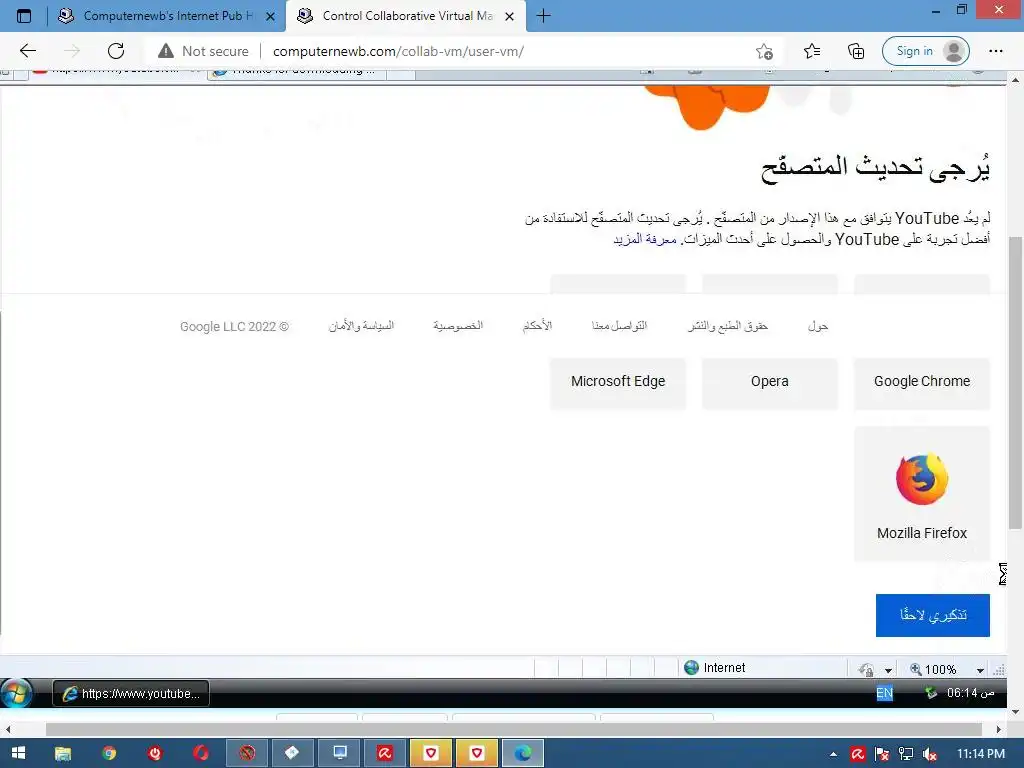This screenshot has height=768, width=1024.
Task: Launch Google Chrome from the taskbar
Action: point(109,753)
